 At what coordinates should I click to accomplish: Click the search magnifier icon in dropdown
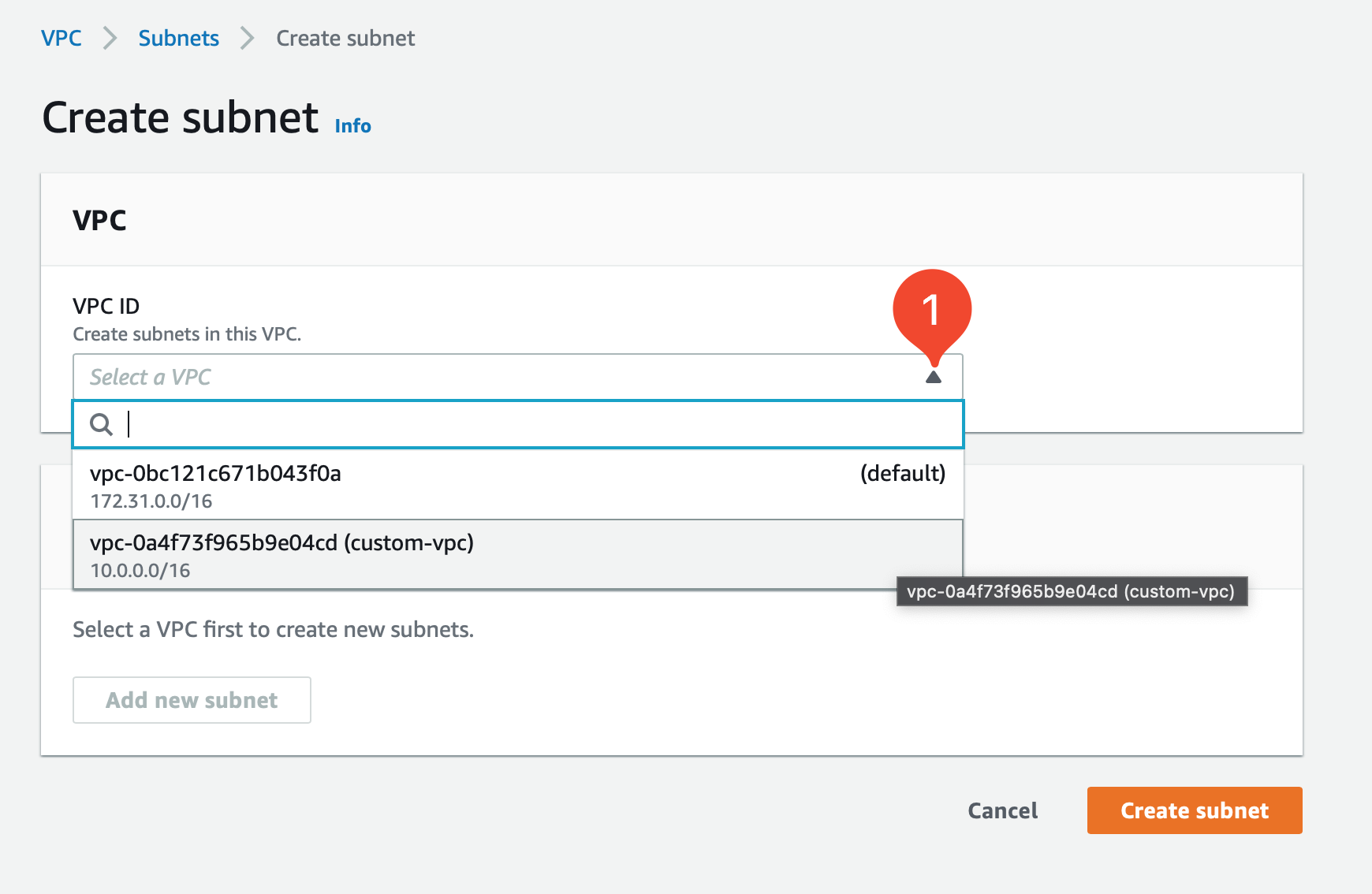[99, 424]
